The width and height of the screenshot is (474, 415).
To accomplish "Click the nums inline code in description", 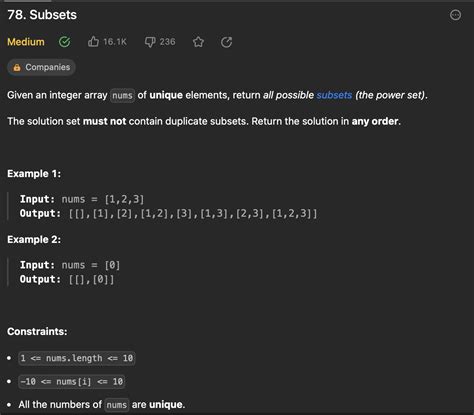I will pos(122,96).
